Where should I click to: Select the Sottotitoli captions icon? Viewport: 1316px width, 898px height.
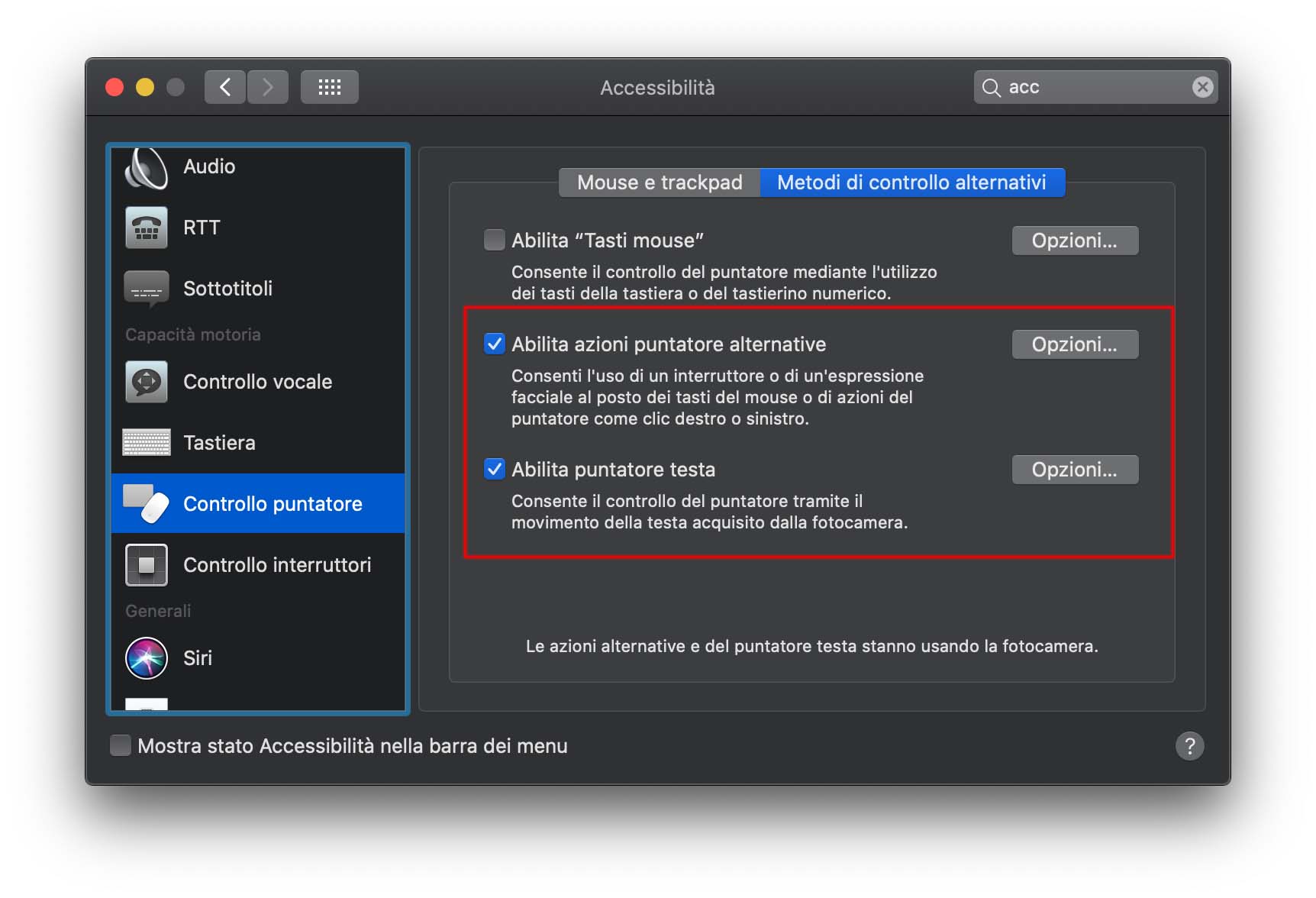[146, 289]
